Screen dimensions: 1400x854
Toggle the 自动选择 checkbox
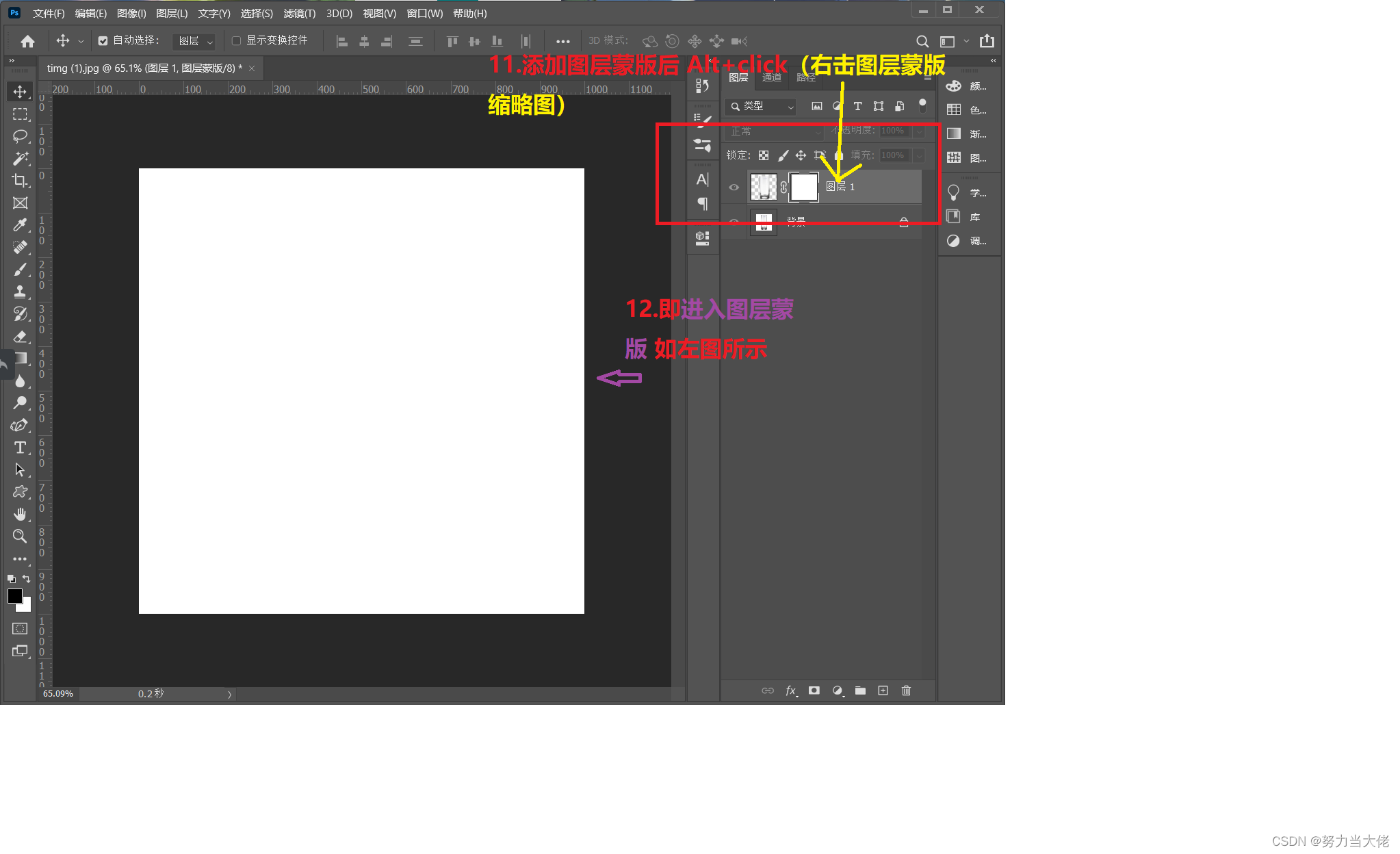[103, 41]
